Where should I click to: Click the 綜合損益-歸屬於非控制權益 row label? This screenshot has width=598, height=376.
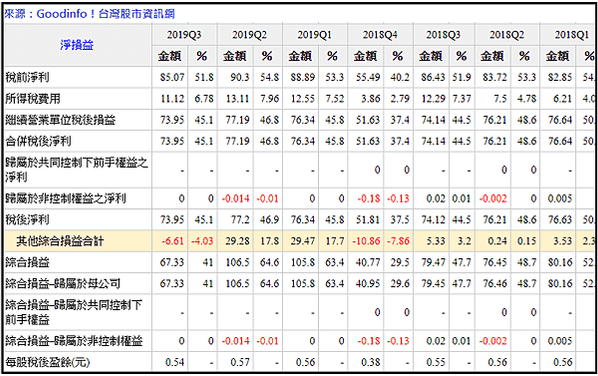(74, 341)
